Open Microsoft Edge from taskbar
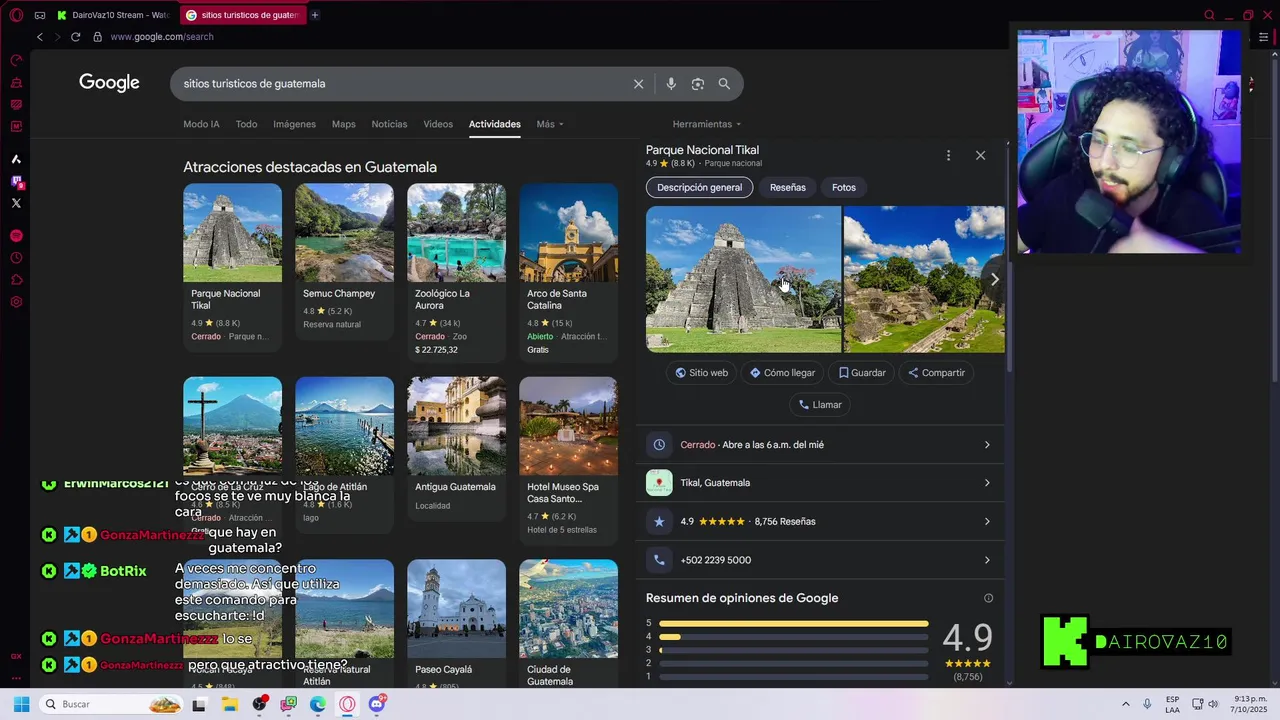Screen dimensions: 1280x720 point(318,704)
